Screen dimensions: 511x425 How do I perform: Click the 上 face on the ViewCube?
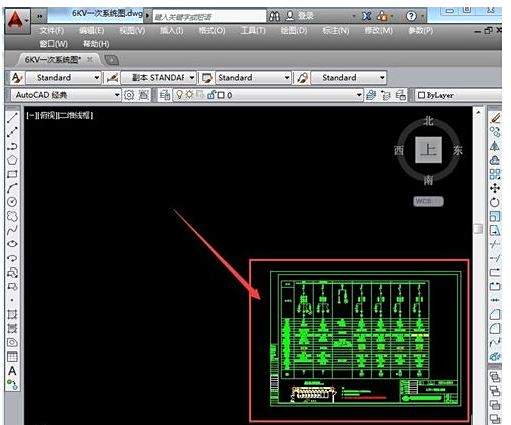click(428, 150)
